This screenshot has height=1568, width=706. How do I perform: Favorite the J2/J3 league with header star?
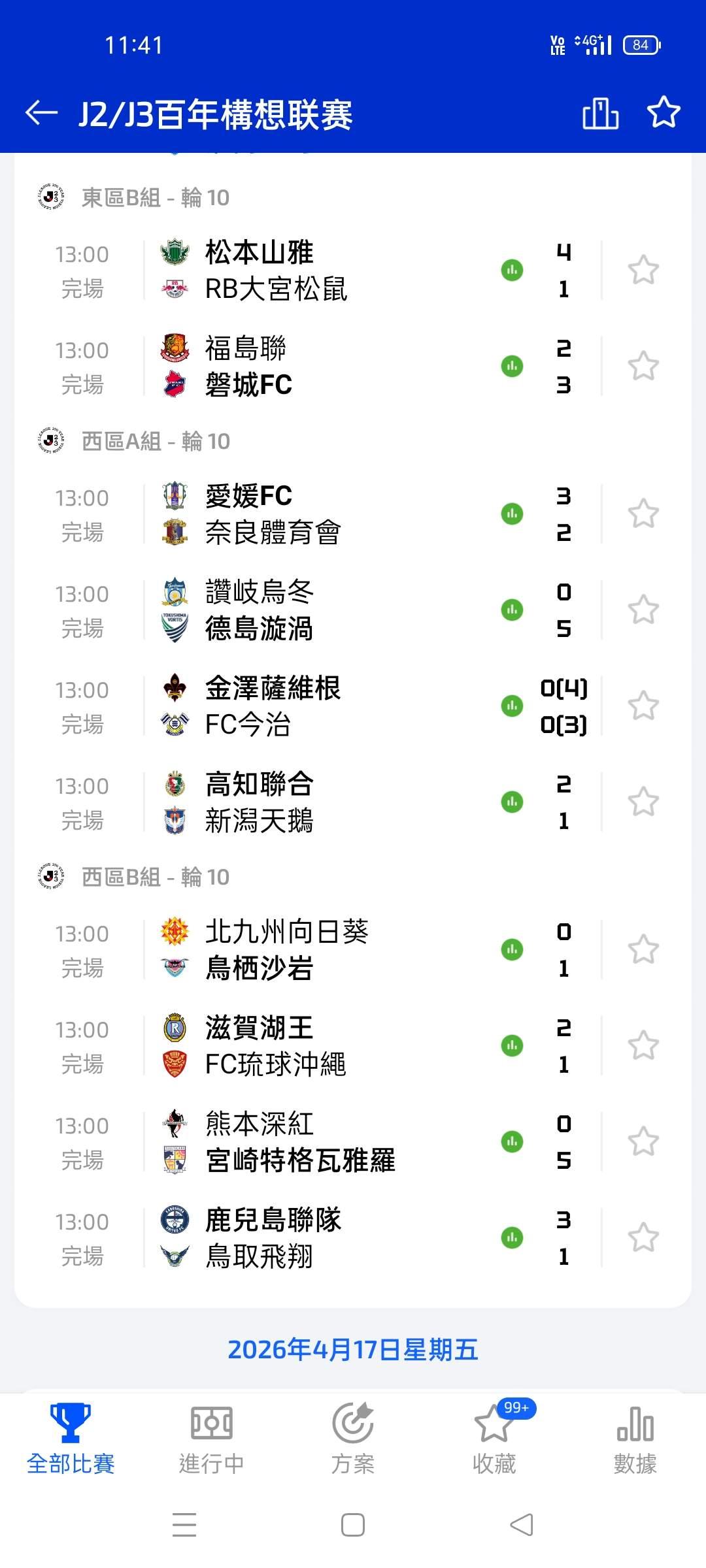(x=664, y=112)
